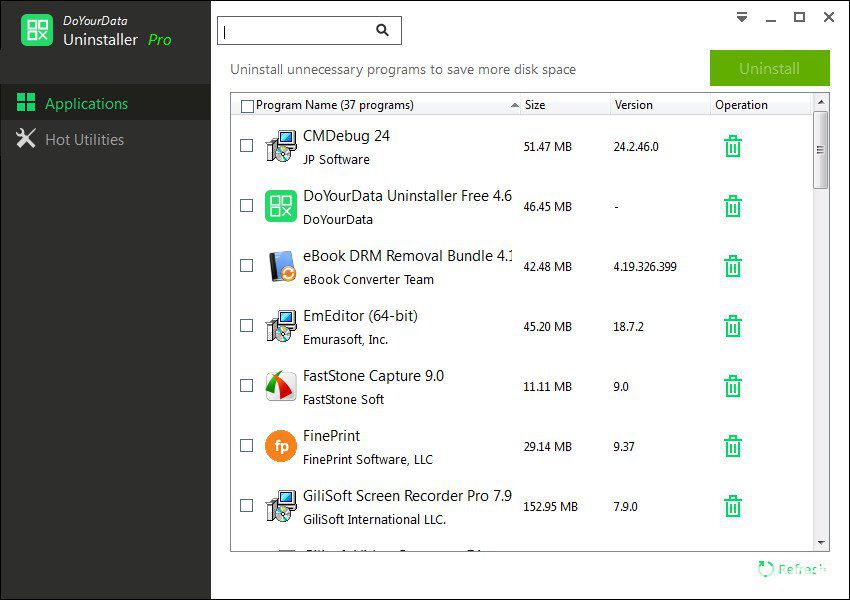Click the trash icon for GiliSoft Screen Recorder Pro
The image size is (850, 600).
(732, 506)
